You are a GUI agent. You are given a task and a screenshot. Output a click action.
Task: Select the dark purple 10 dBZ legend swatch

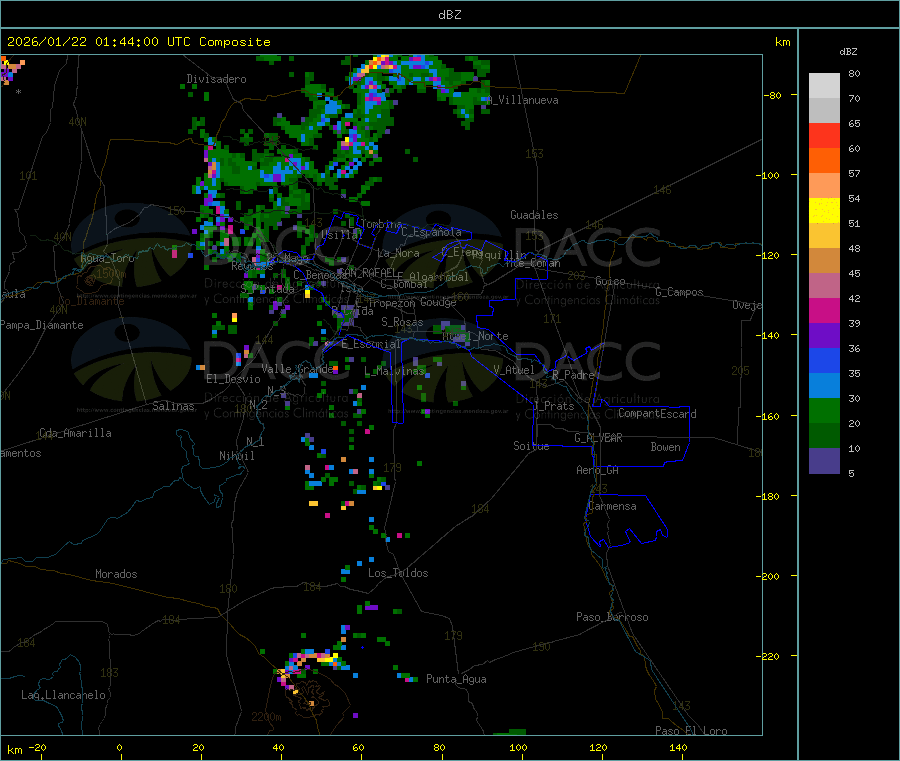click(x=824, y=460)
